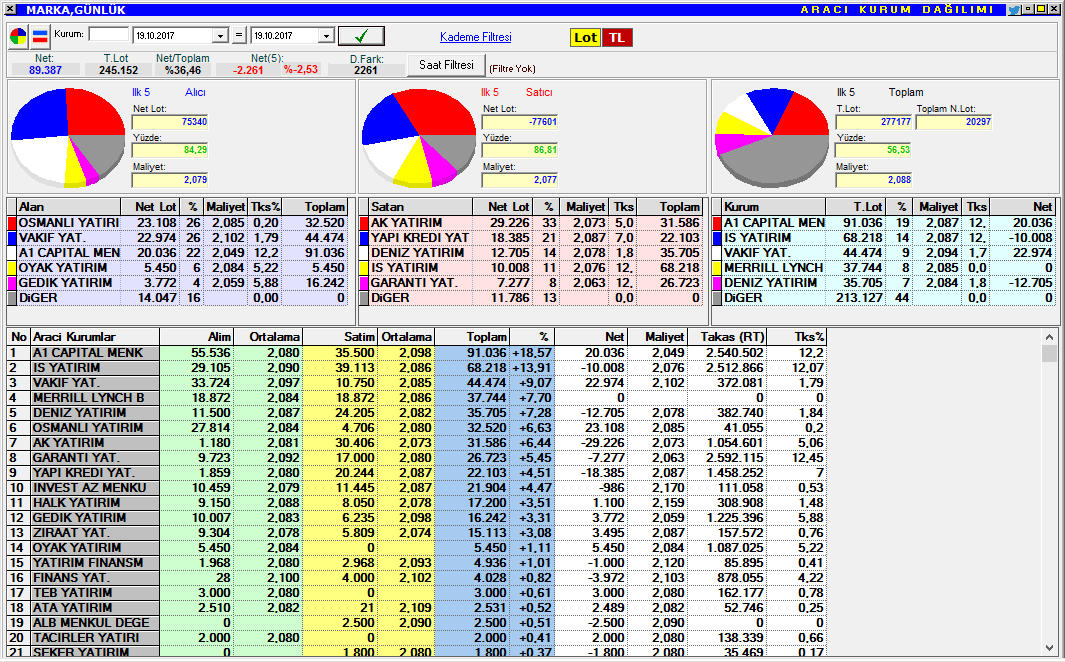
Task: Click the T.Lot value 245.152
Action: (x=118, y=70)
